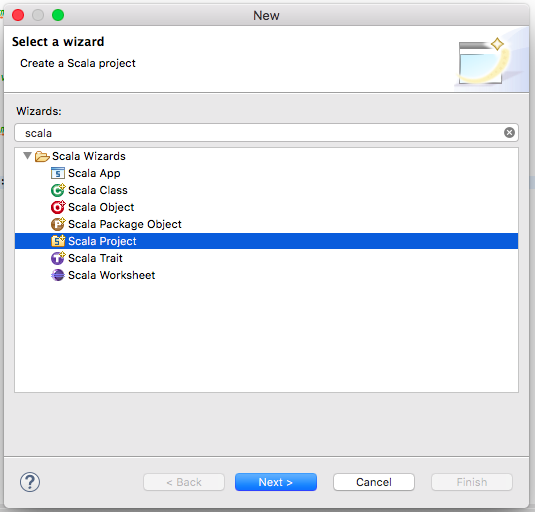Select the Scala App entry
Image resolution: width=535 pixels, height=512 pixels.
(x=94, y=173)
